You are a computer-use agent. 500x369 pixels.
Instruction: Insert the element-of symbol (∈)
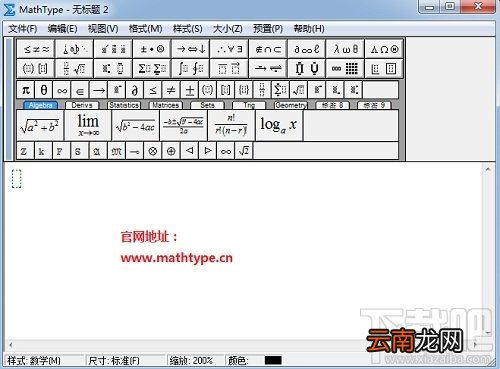click(x=80, y=90)
